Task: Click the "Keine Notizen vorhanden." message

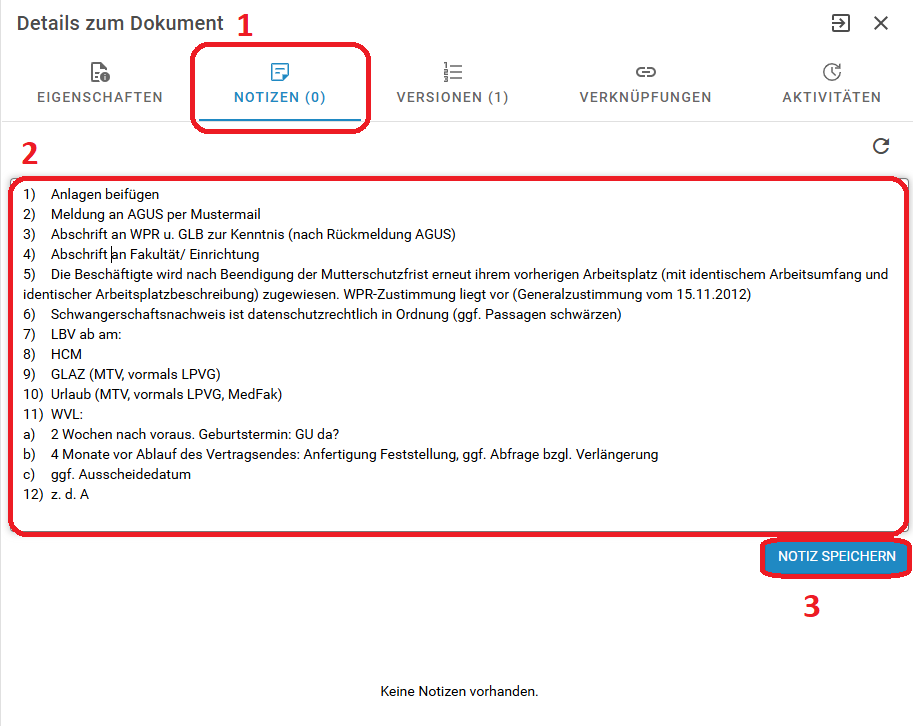Action: 459,691
